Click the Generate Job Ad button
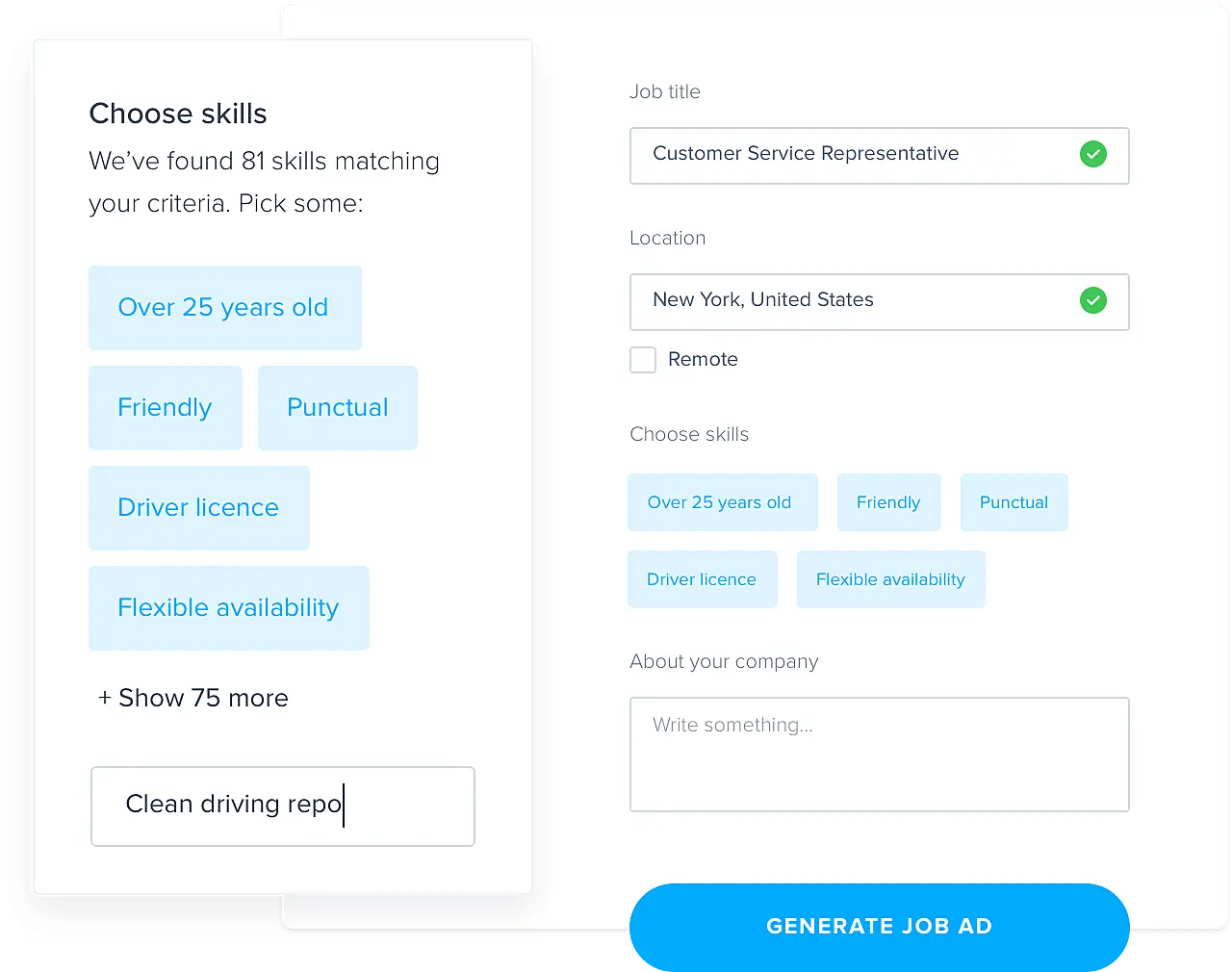 [x=879, y=926]
